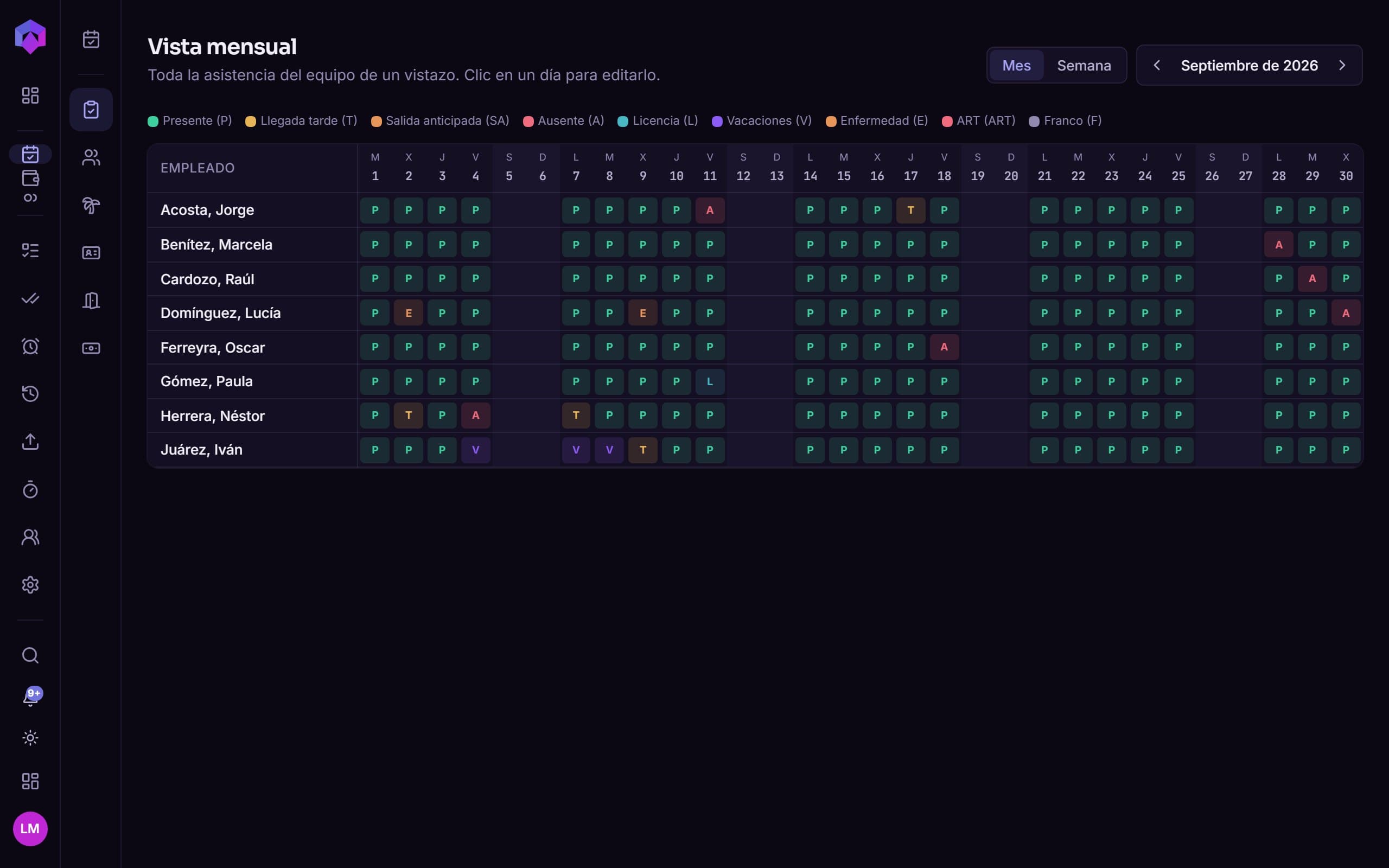Open the employees people icon in submenu
This screenshot has height=868, width=1389.
click(x=91, y=157)
